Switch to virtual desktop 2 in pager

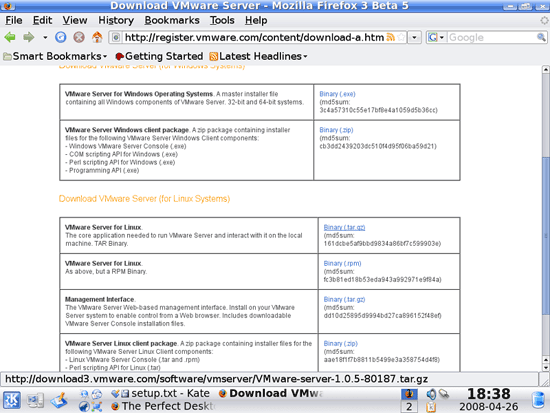pyautogui.click(x=409, y=407)
